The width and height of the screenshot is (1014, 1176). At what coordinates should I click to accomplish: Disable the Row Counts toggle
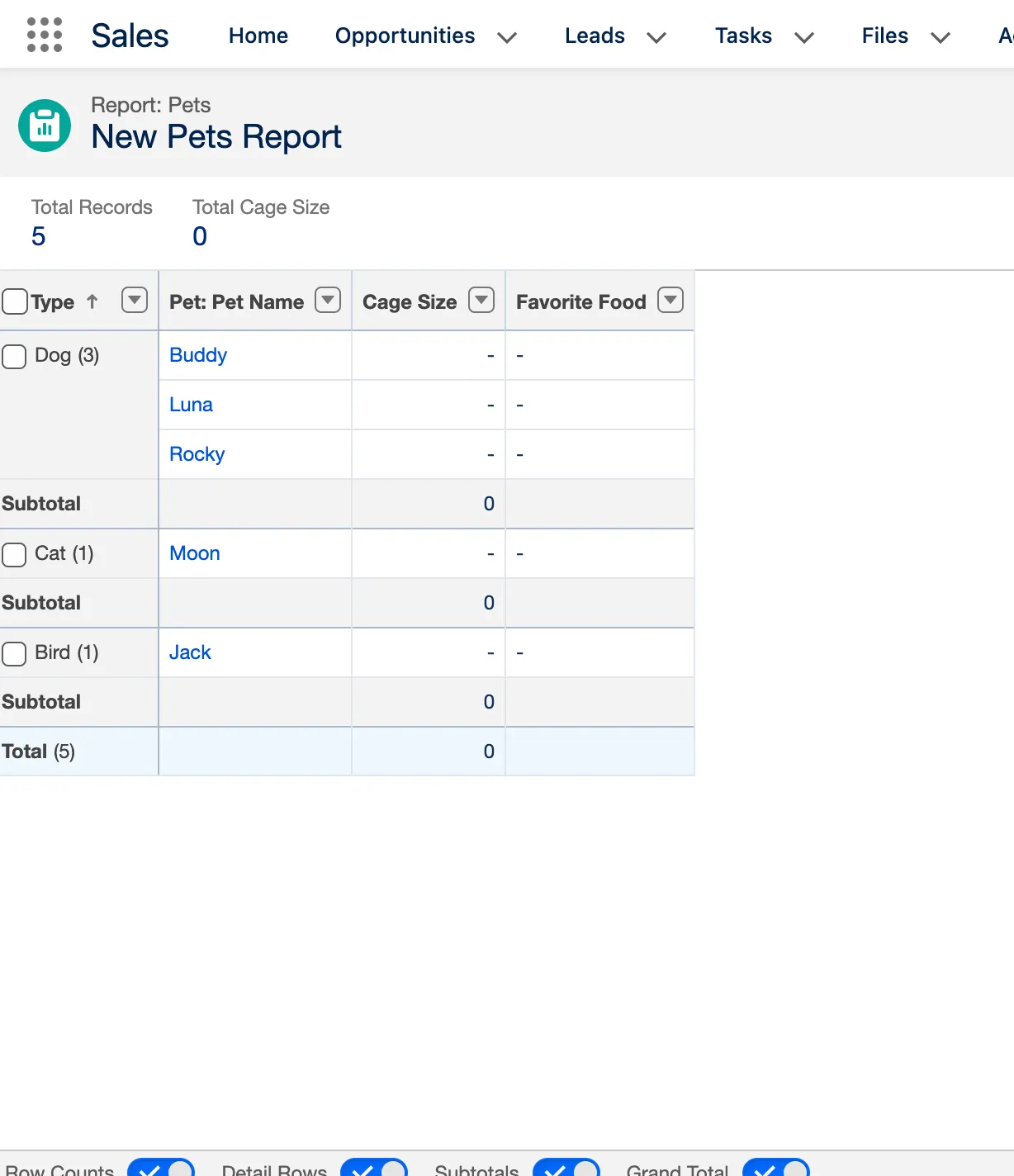coord(161,1168)
